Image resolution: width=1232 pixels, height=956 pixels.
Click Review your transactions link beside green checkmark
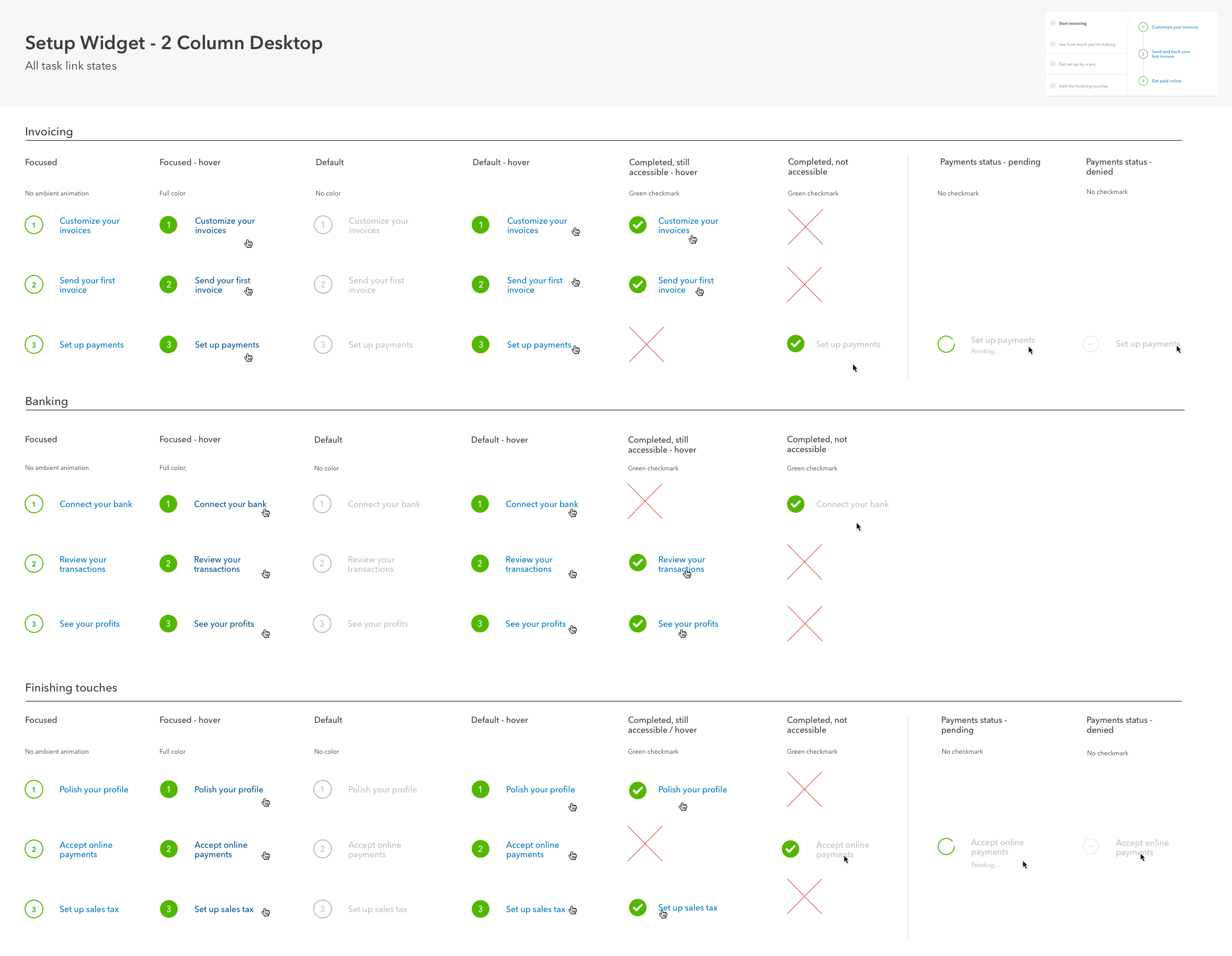[681, 564]
